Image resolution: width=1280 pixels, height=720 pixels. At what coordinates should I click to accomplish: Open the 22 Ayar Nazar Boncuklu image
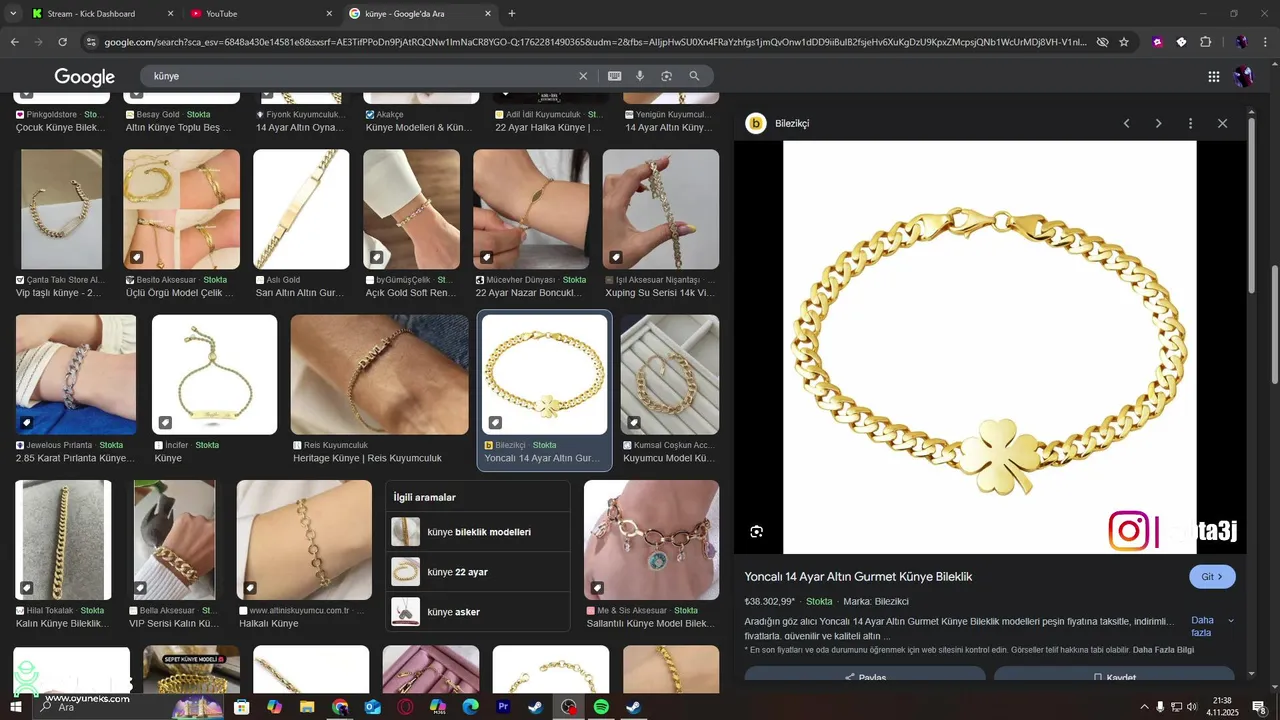tap(531, 209)
